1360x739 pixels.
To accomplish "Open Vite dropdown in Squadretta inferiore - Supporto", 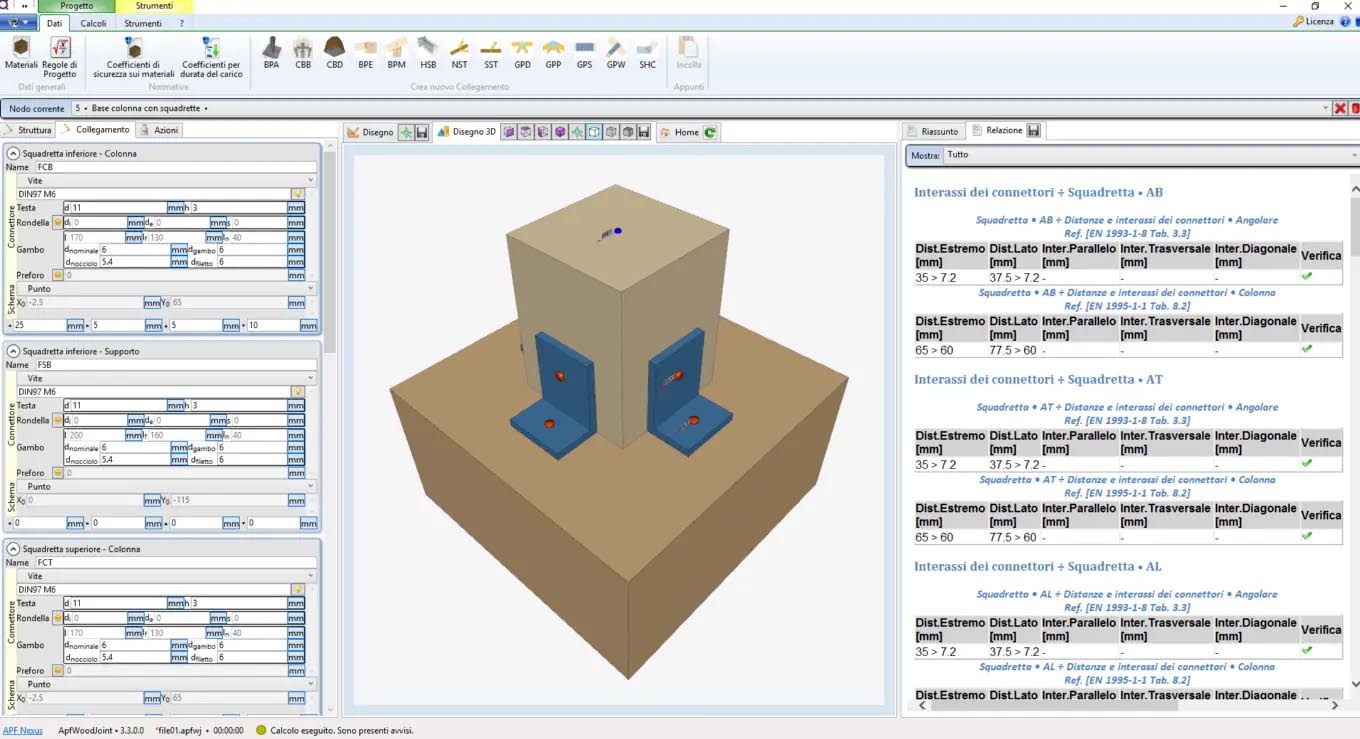I will 170,379.
